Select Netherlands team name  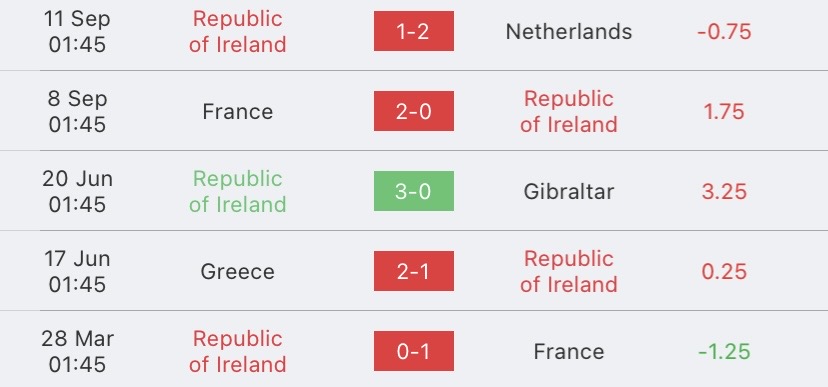pos(569,32)
